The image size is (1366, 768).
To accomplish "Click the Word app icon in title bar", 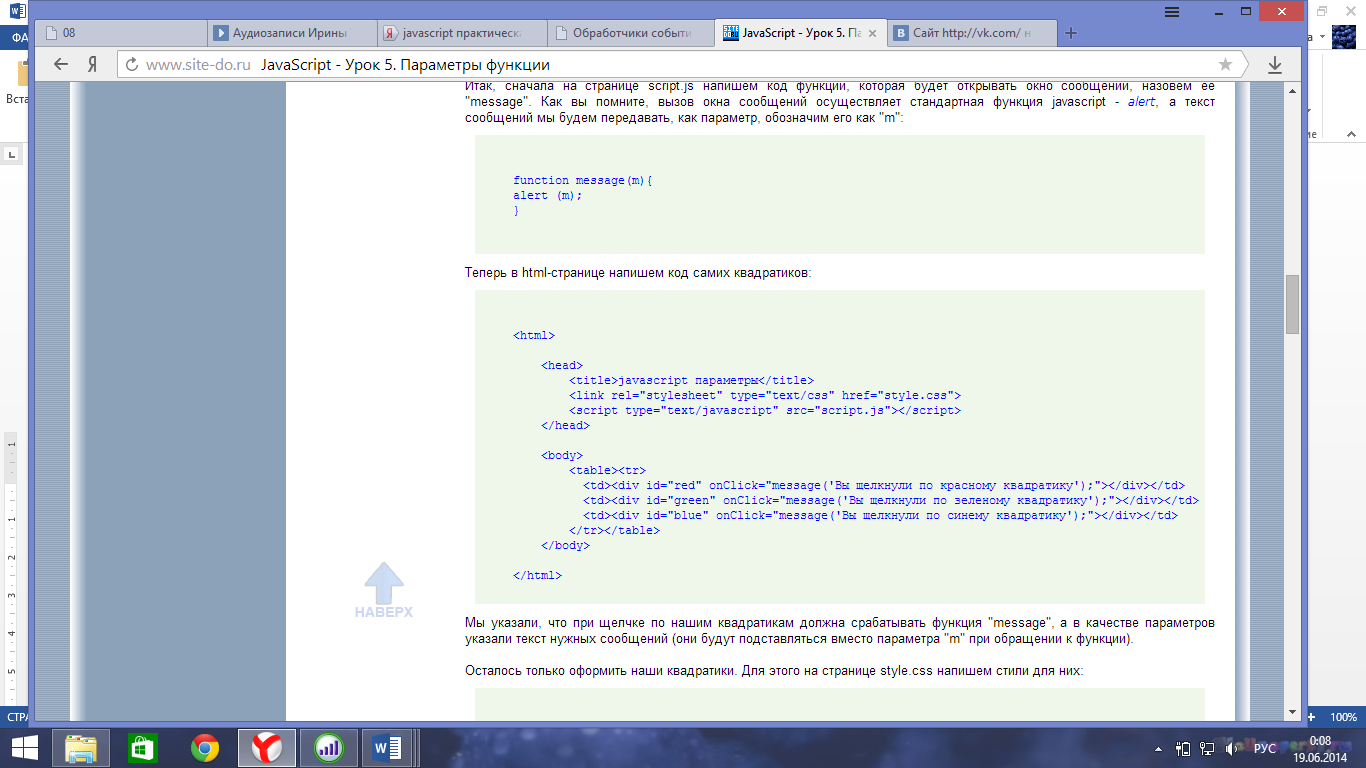I will 16,11.
